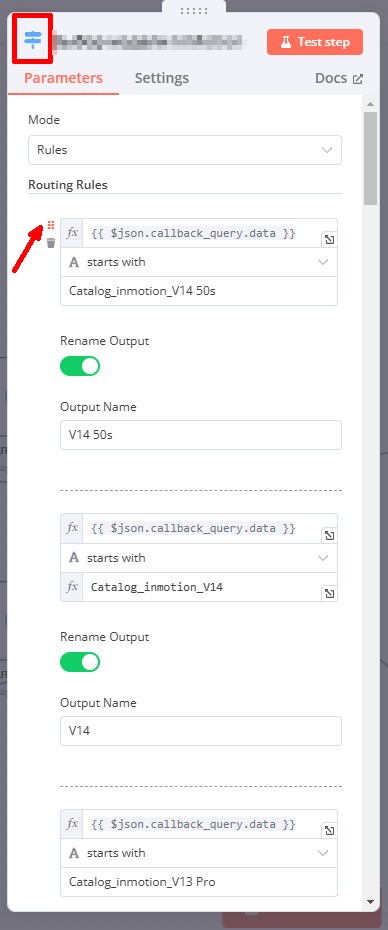The image size is (388, 930).
Task: Grab the drag handle of first routing rule
Action: (51, 225)
